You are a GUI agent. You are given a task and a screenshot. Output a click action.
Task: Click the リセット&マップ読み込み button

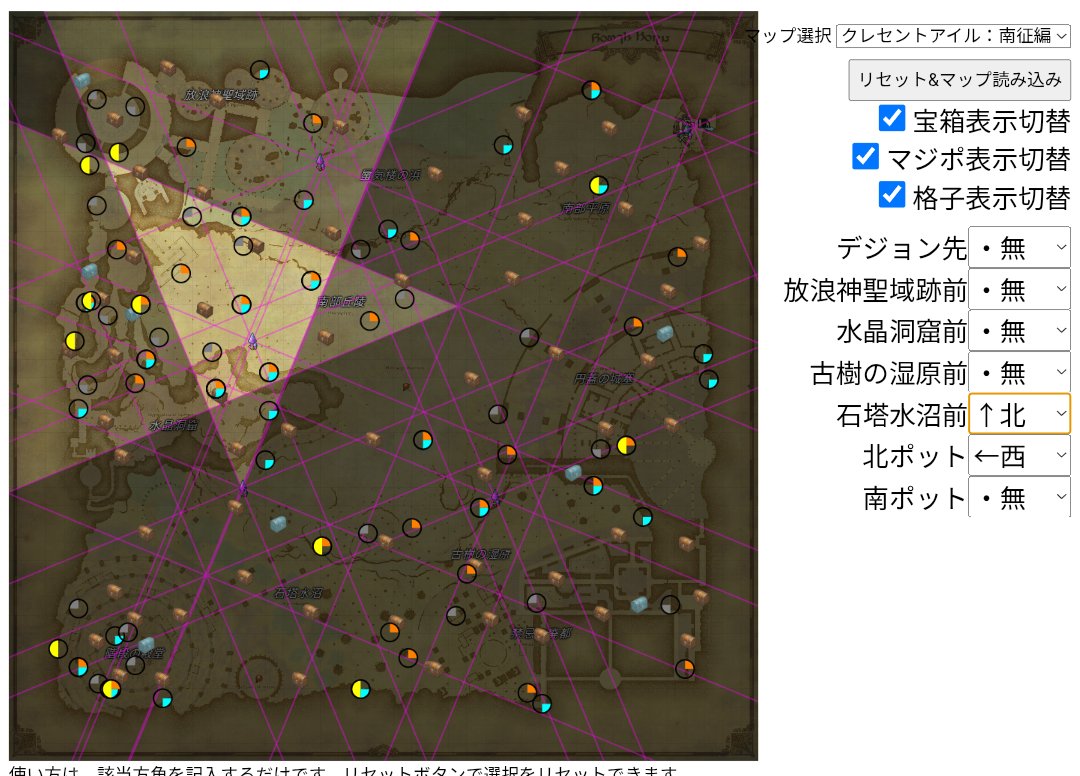click(x=959, y=80)
